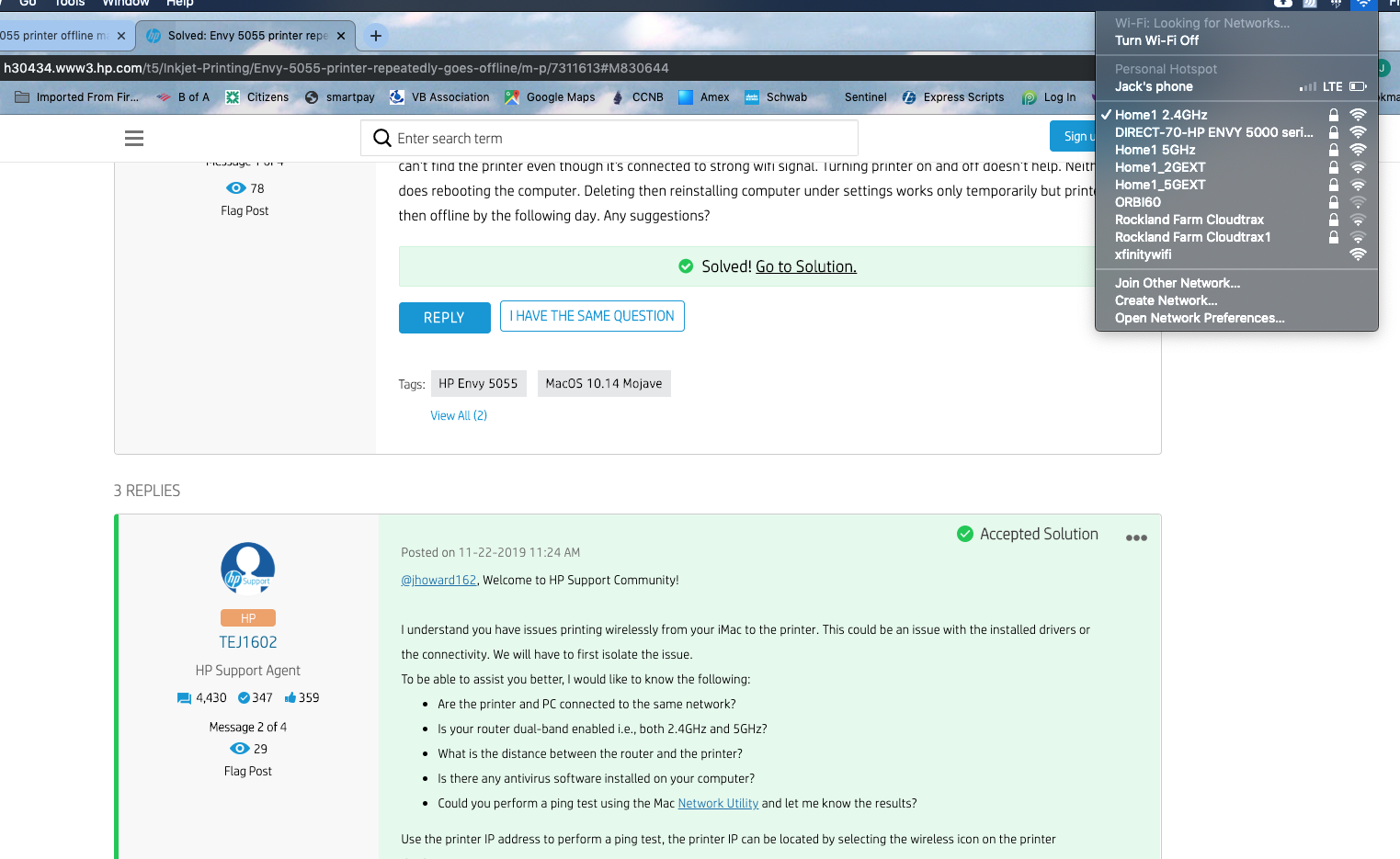1400x859 pixels.
Task: Flag the post with 29 views
Action: click(x=248, y=772)
